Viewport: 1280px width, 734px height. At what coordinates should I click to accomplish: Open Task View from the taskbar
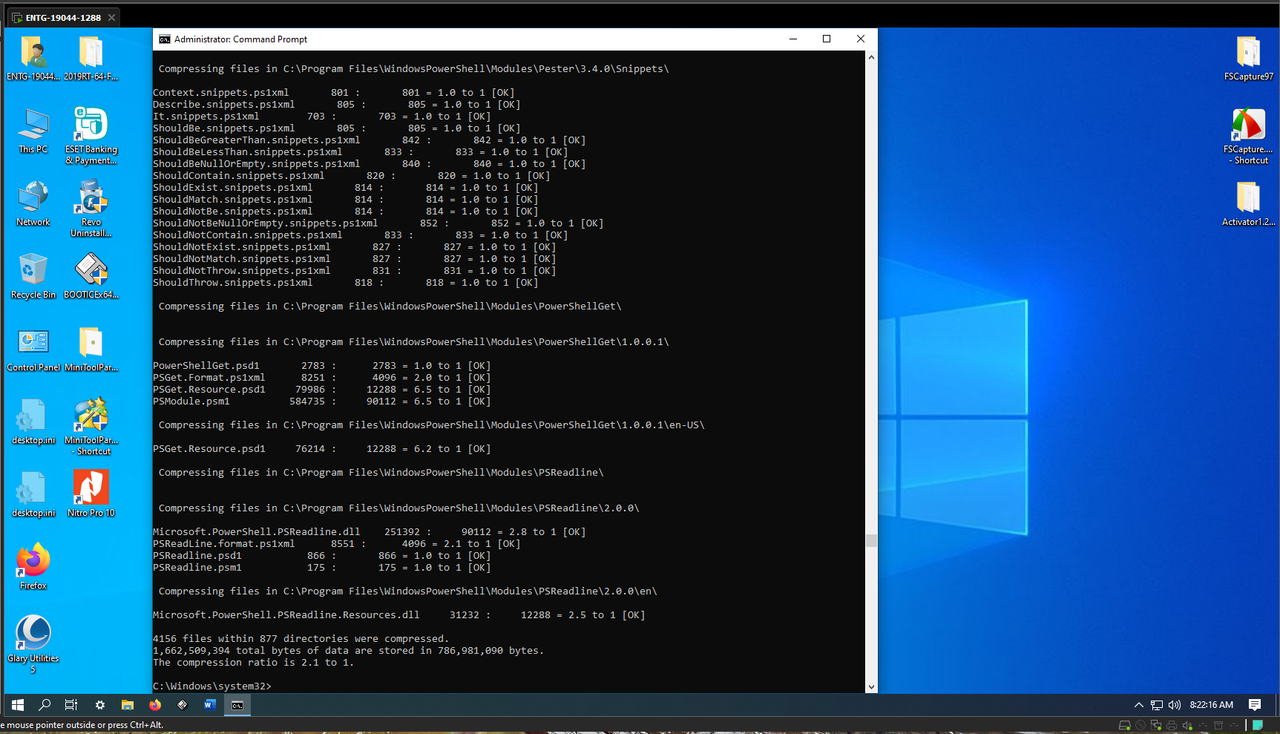71,705
